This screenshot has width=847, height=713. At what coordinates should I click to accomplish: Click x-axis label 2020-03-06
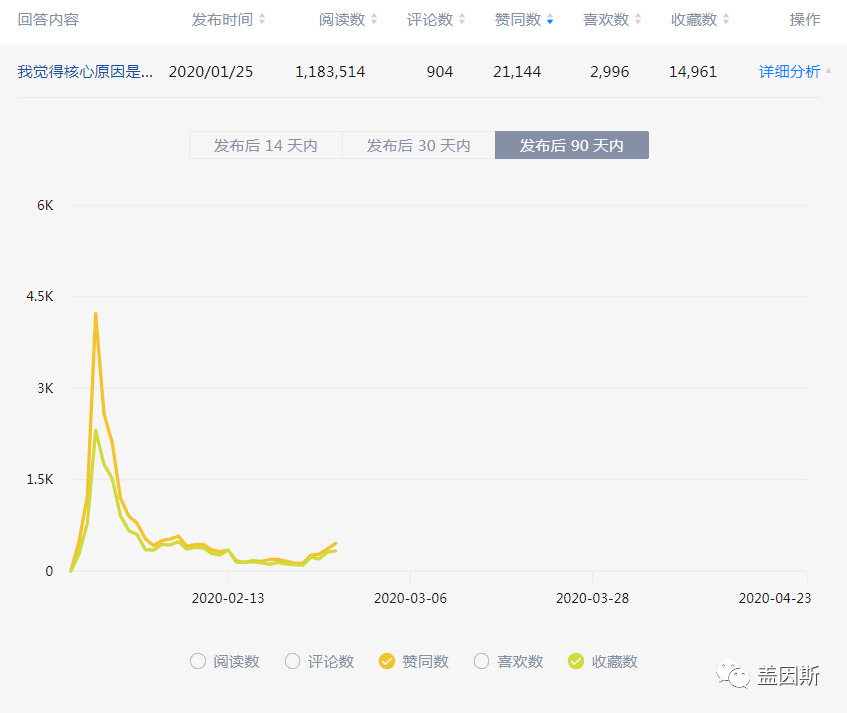point(411,598)
